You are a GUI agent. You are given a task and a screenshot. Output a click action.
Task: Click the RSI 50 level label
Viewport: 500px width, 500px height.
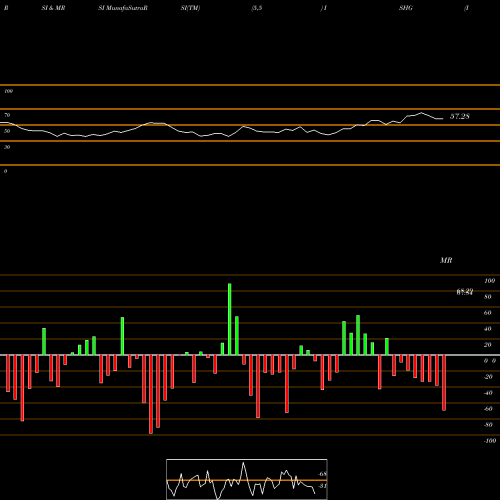coord(7,131)
